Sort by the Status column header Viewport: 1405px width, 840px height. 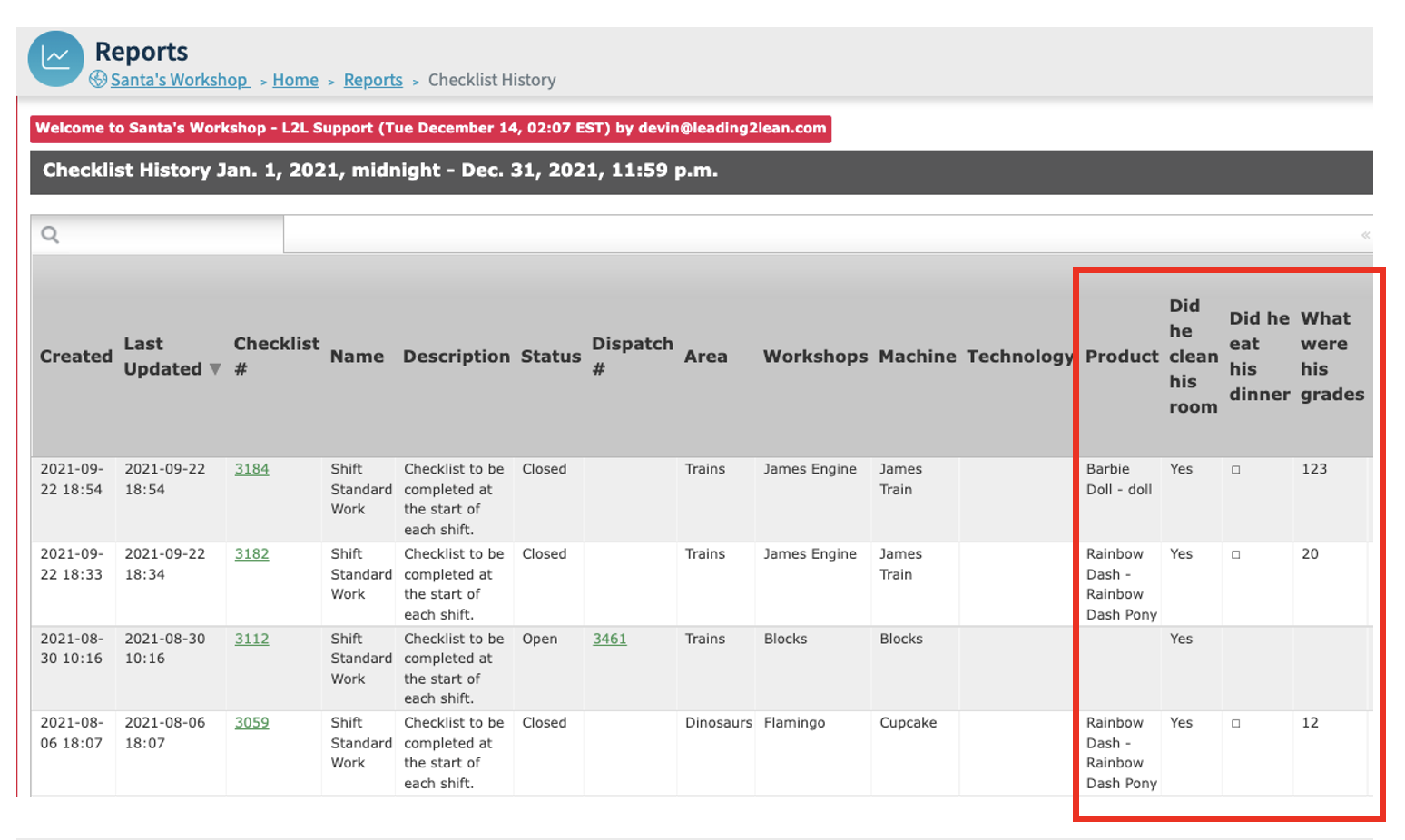549,357
